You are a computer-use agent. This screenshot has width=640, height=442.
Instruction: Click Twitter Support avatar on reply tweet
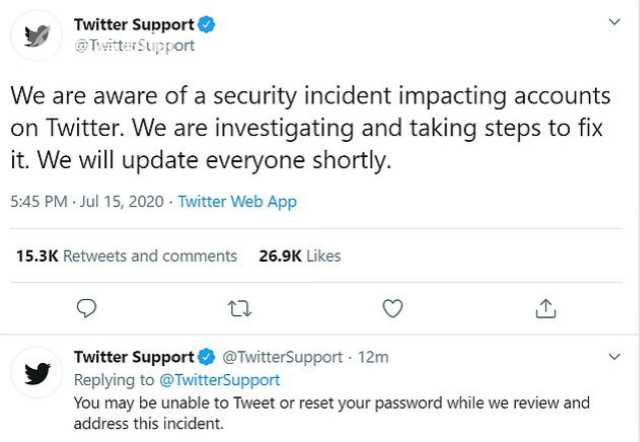click(37, 372)
